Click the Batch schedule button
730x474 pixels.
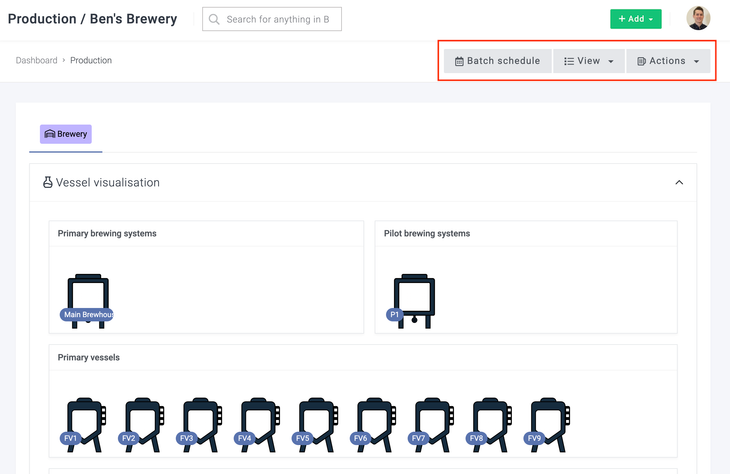[497, 61]
